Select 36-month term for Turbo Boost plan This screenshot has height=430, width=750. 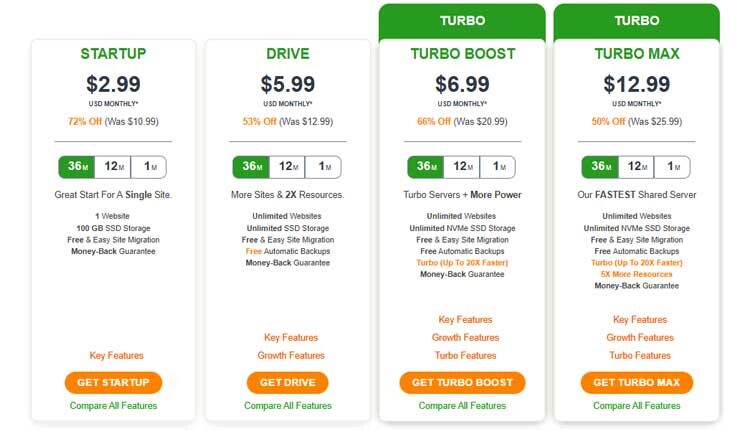(x=425, y=166)
